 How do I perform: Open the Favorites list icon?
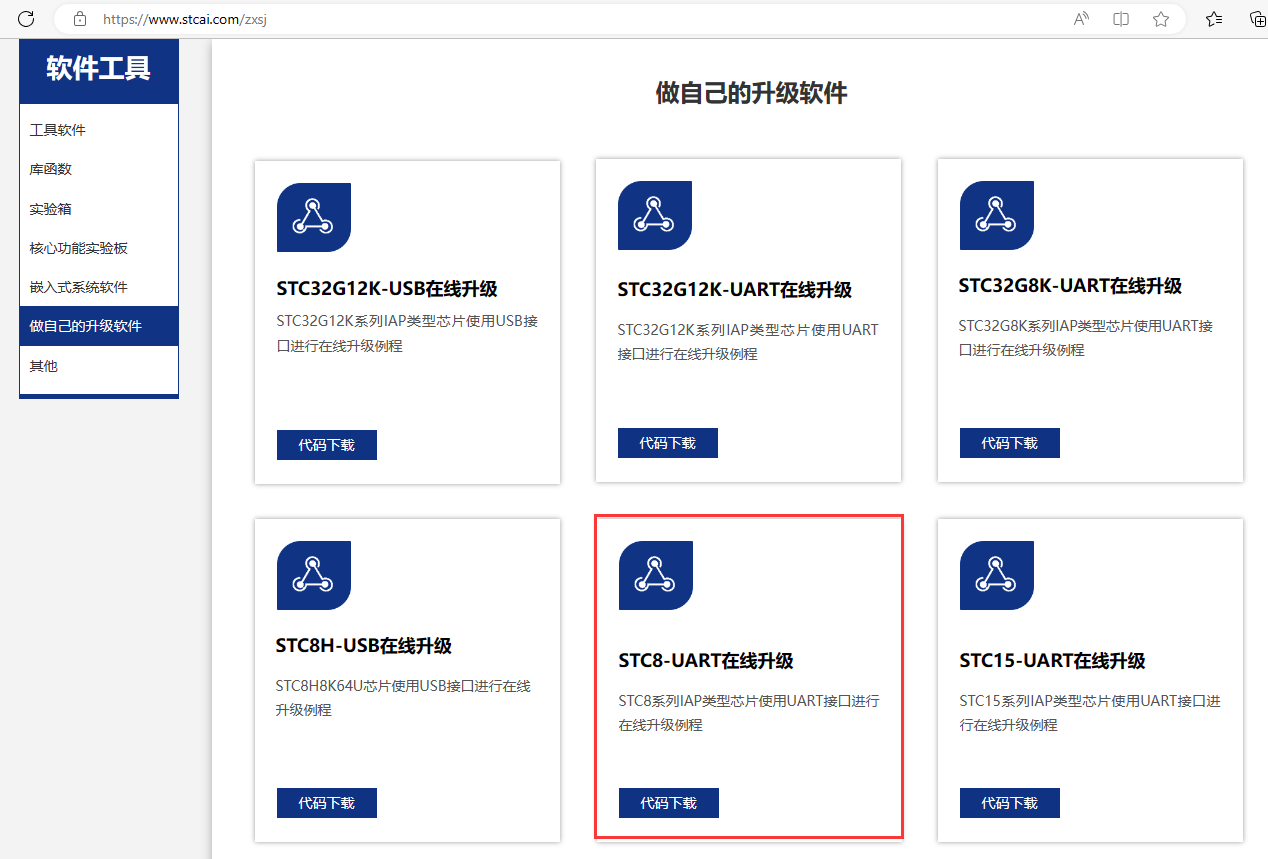[x=1214, y=19]
